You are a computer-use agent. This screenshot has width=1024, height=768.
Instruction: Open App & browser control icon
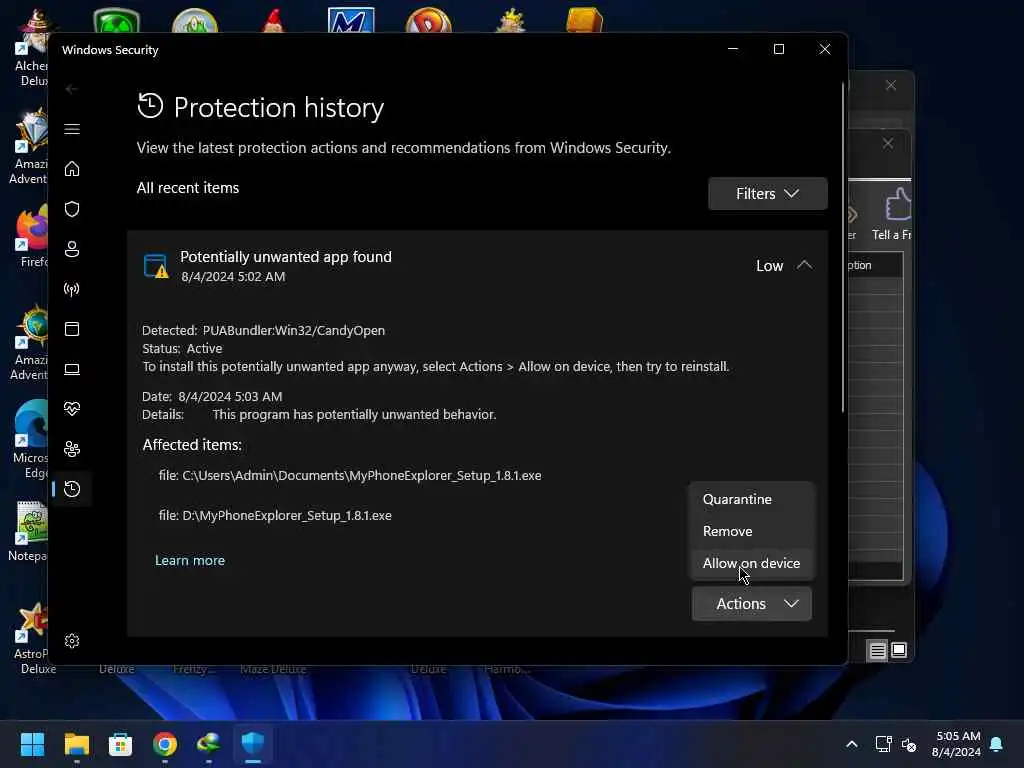pos(72,329)
